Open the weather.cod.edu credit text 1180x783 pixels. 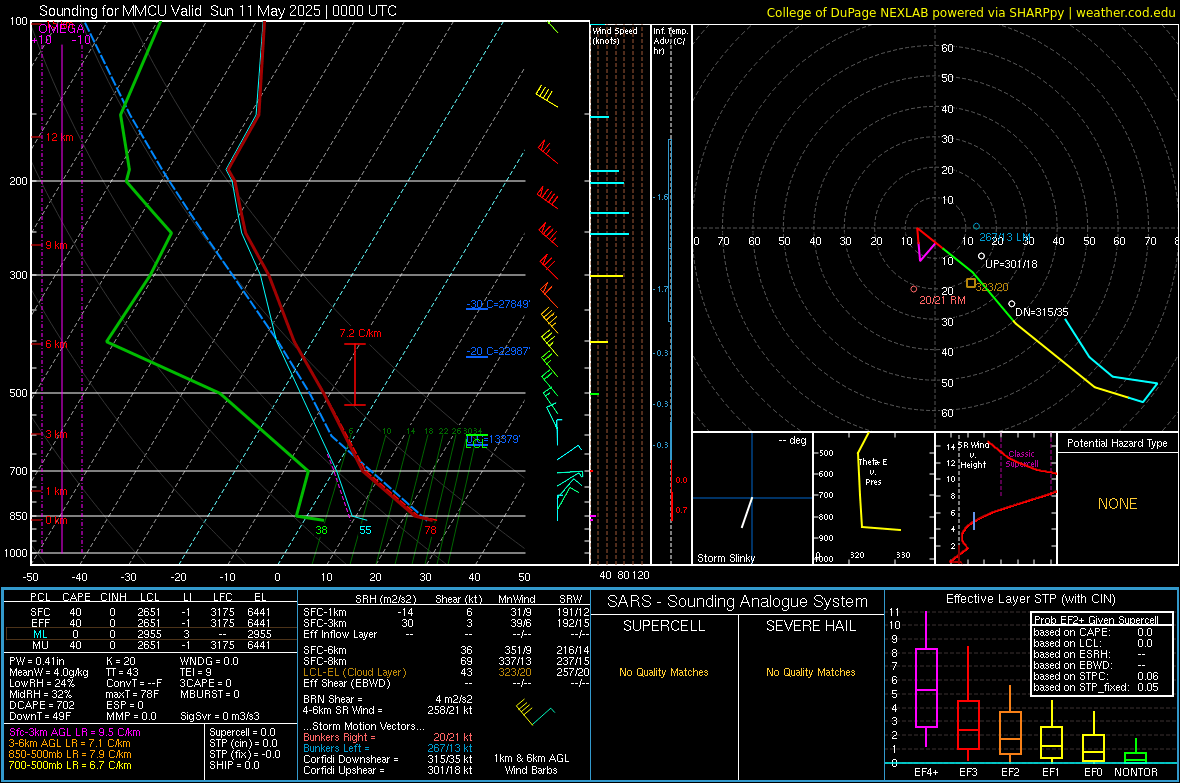coord(971,12)
